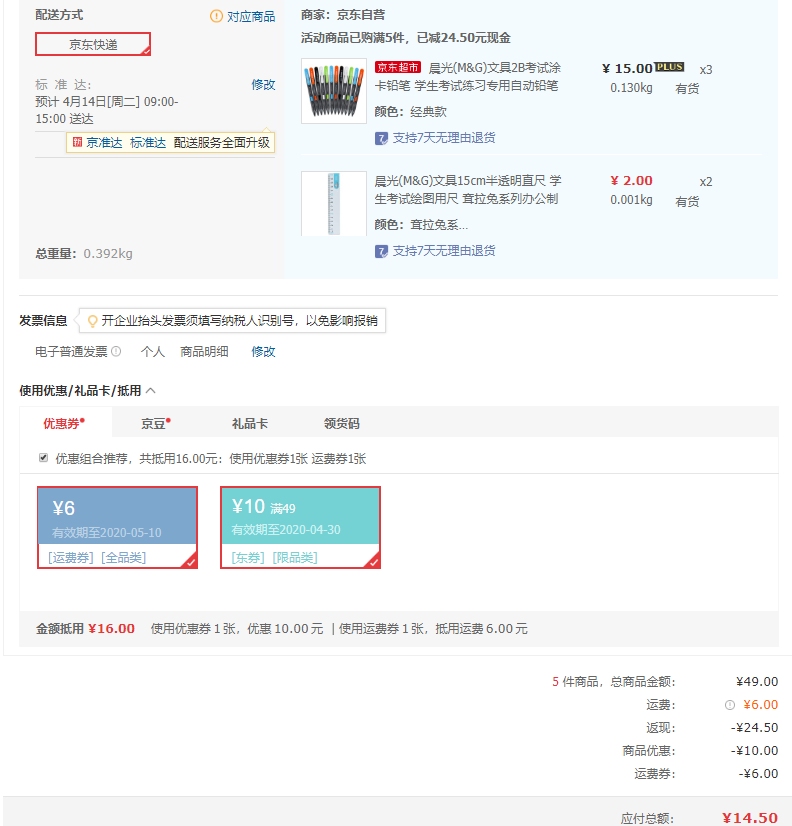792x826 pixels.
Task: Click the 金额抵用 ¥16.00 amount
Action: point(111,628)
